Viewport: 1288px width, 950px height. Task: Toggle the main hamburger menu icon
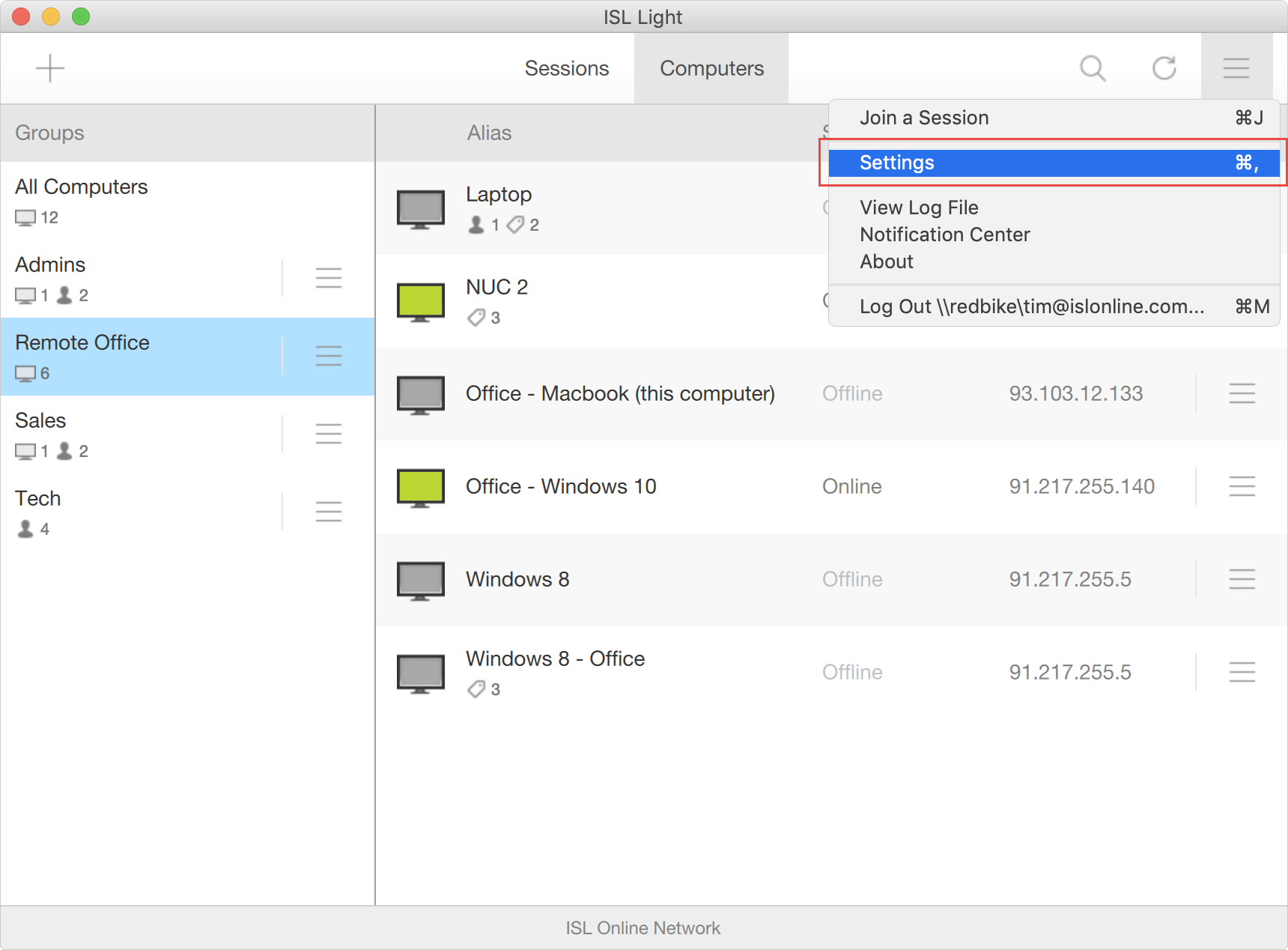pos(1236,68)
